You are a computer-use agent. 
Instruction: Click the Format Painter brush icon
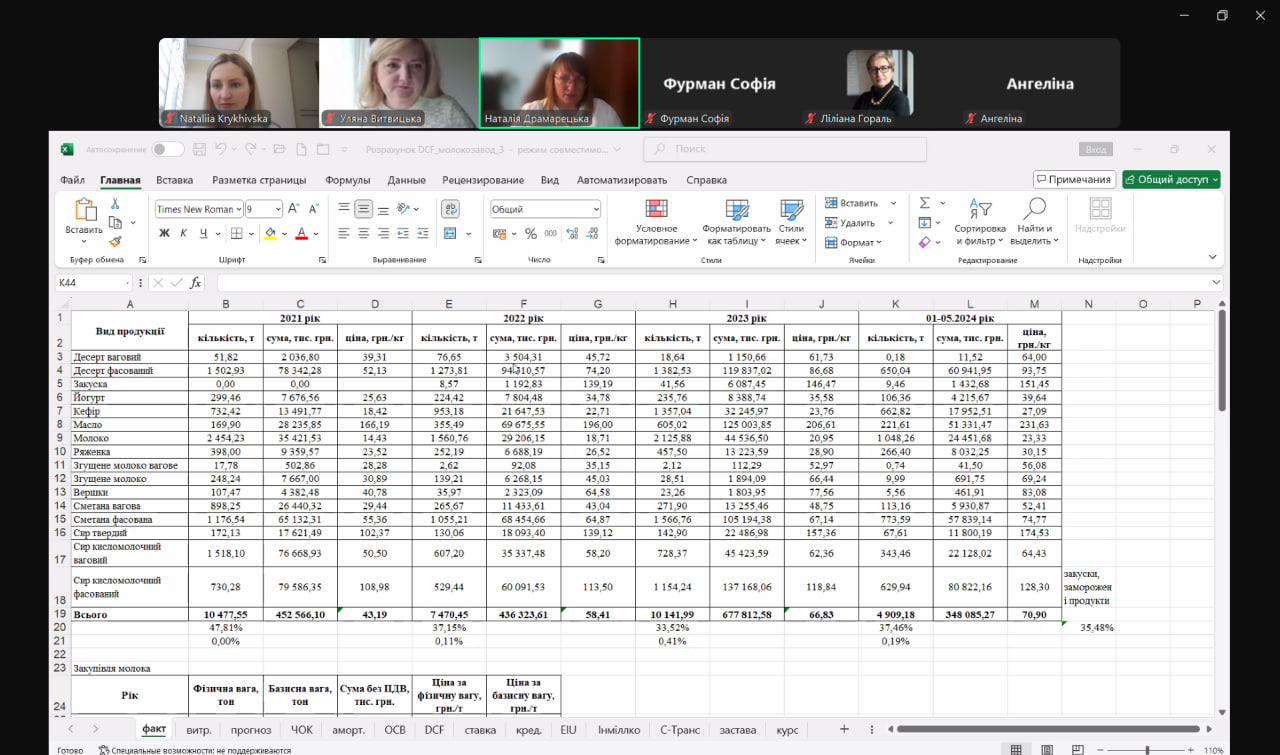pos(115,241)
